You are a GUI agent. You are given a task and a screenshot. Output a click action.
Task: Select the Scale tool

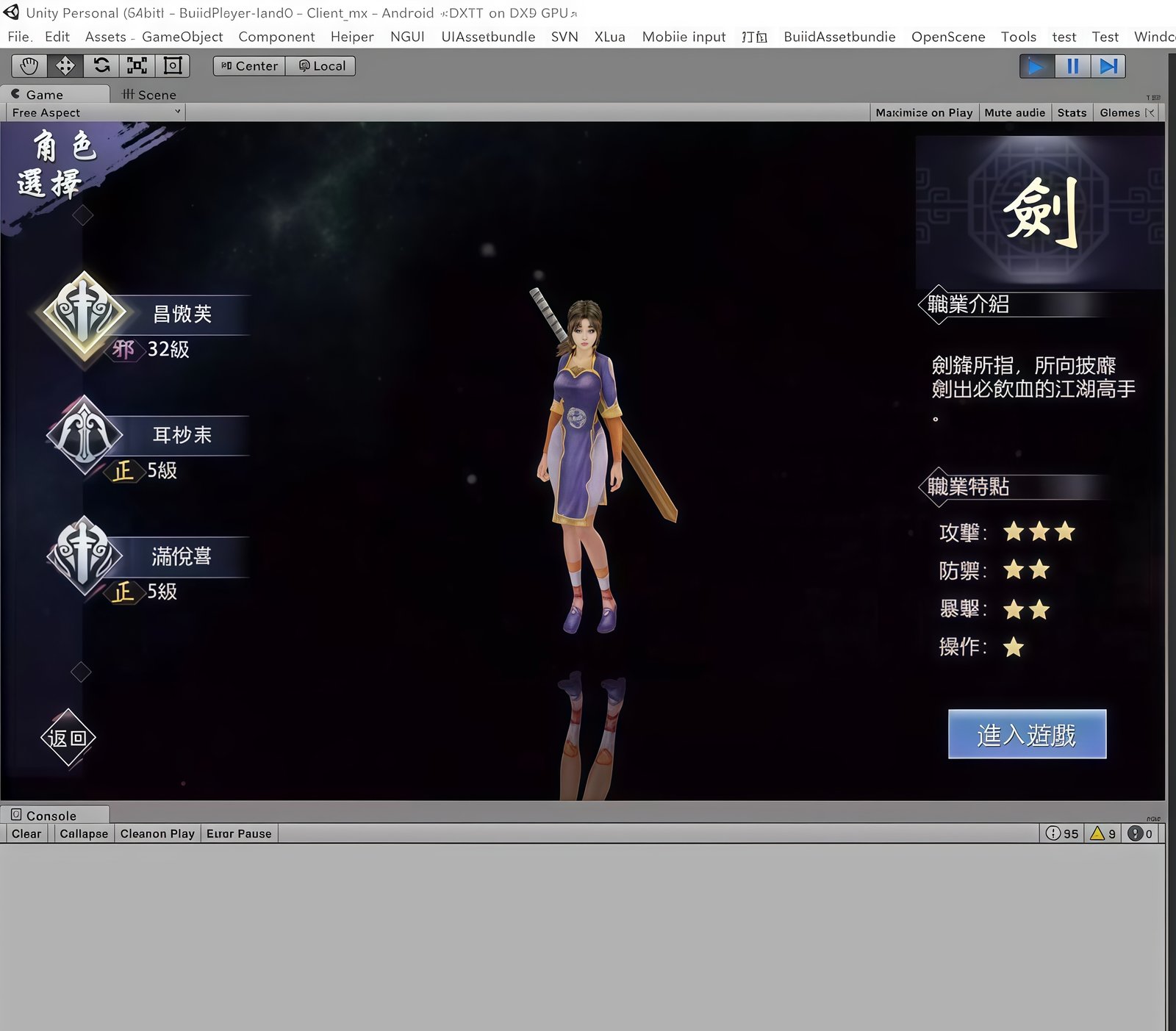click(x=137, y=66)
